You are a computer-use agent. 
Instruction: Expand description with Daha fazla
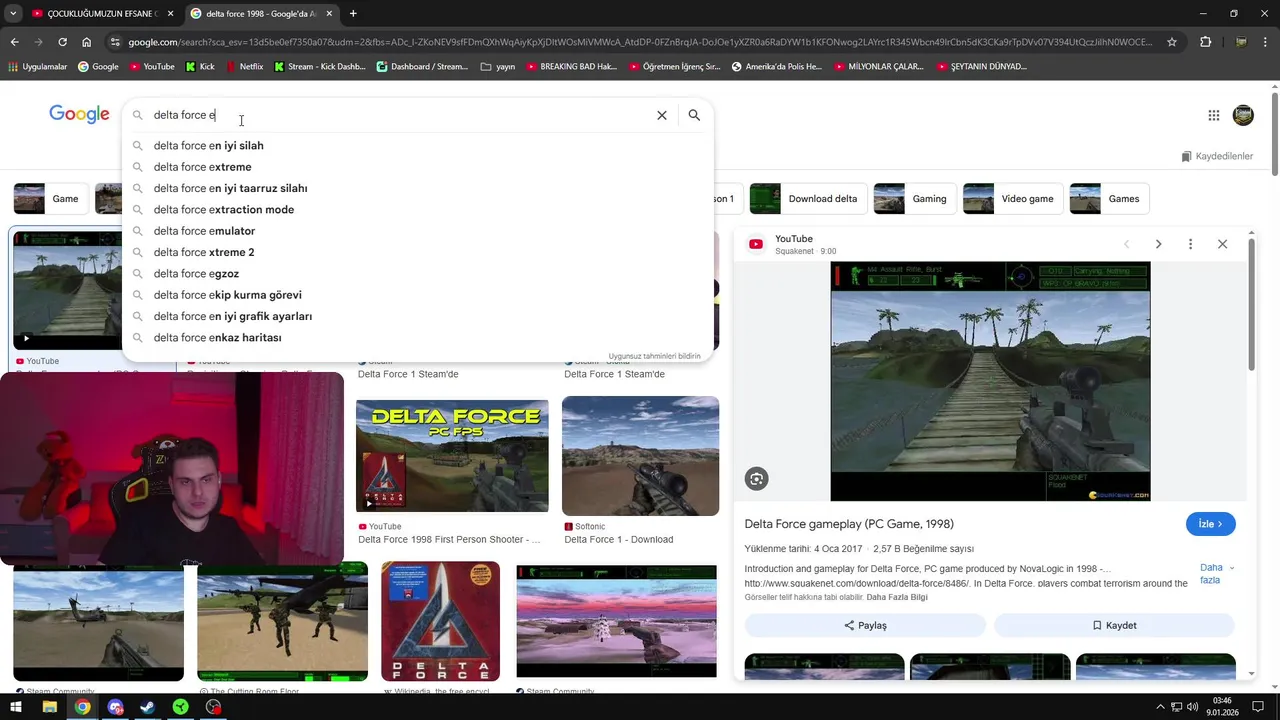[1216, 573]
